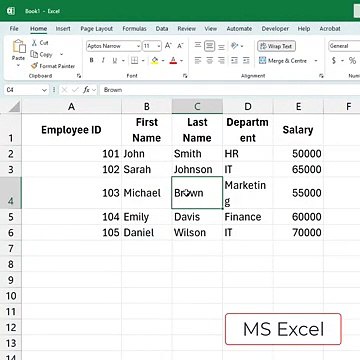Viewport: 360px width, 360px height.
Task: Open the File menu
Action: pyautogui.click(x=14, y=29)
